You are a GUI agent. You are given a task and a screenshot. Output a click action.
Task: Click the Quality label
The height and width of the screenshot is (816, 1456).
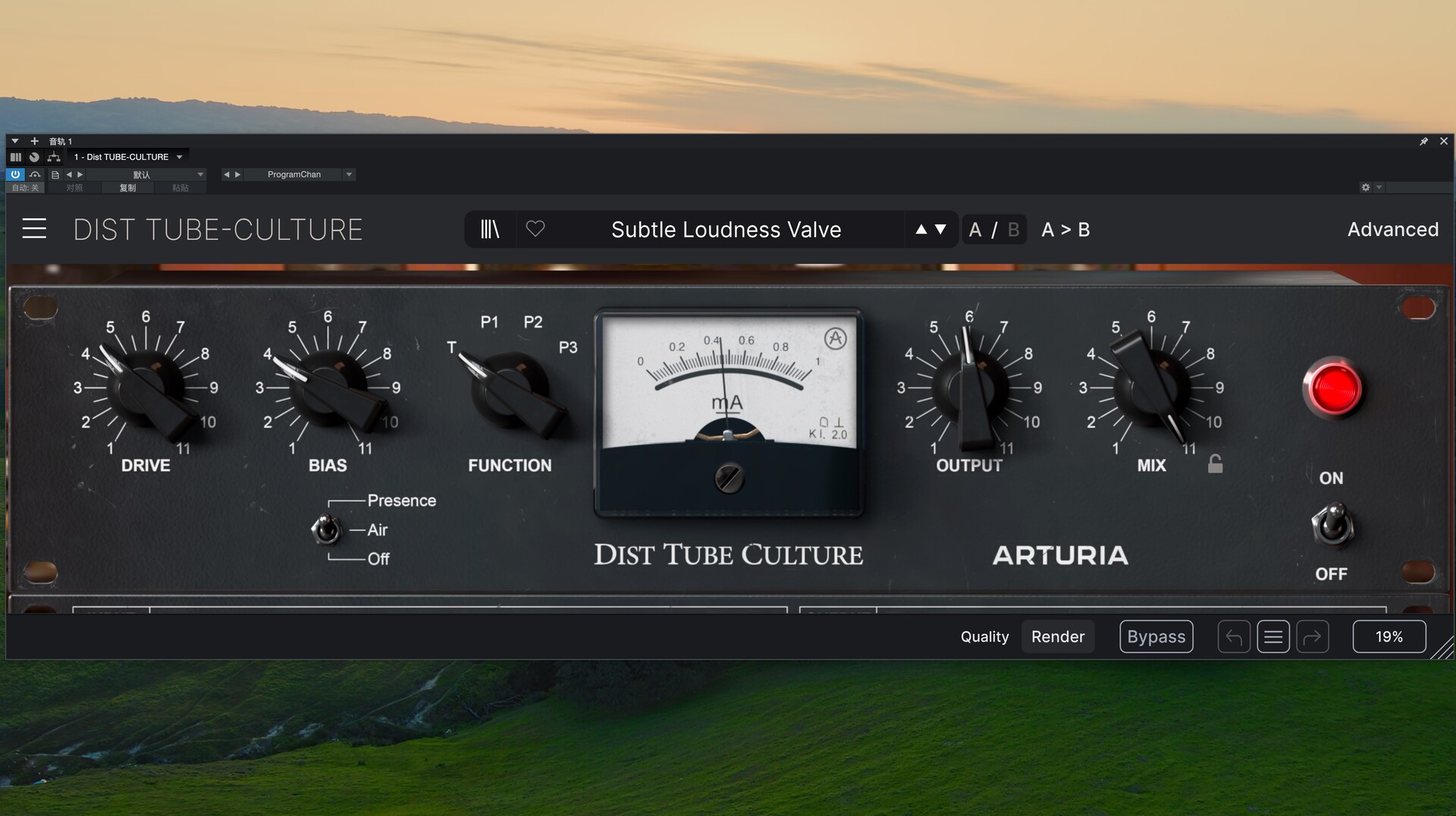point(984,637)
